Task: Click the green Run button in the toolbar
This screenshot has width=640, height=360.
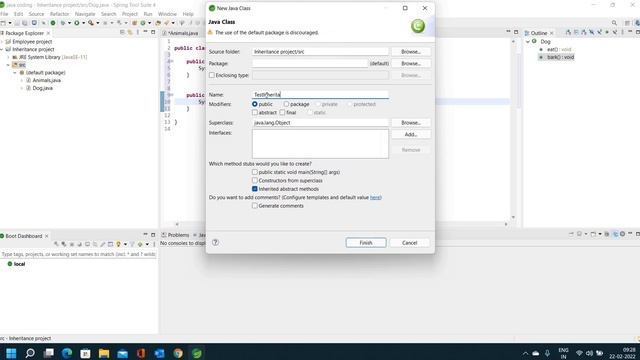Action: click(76, 23)
